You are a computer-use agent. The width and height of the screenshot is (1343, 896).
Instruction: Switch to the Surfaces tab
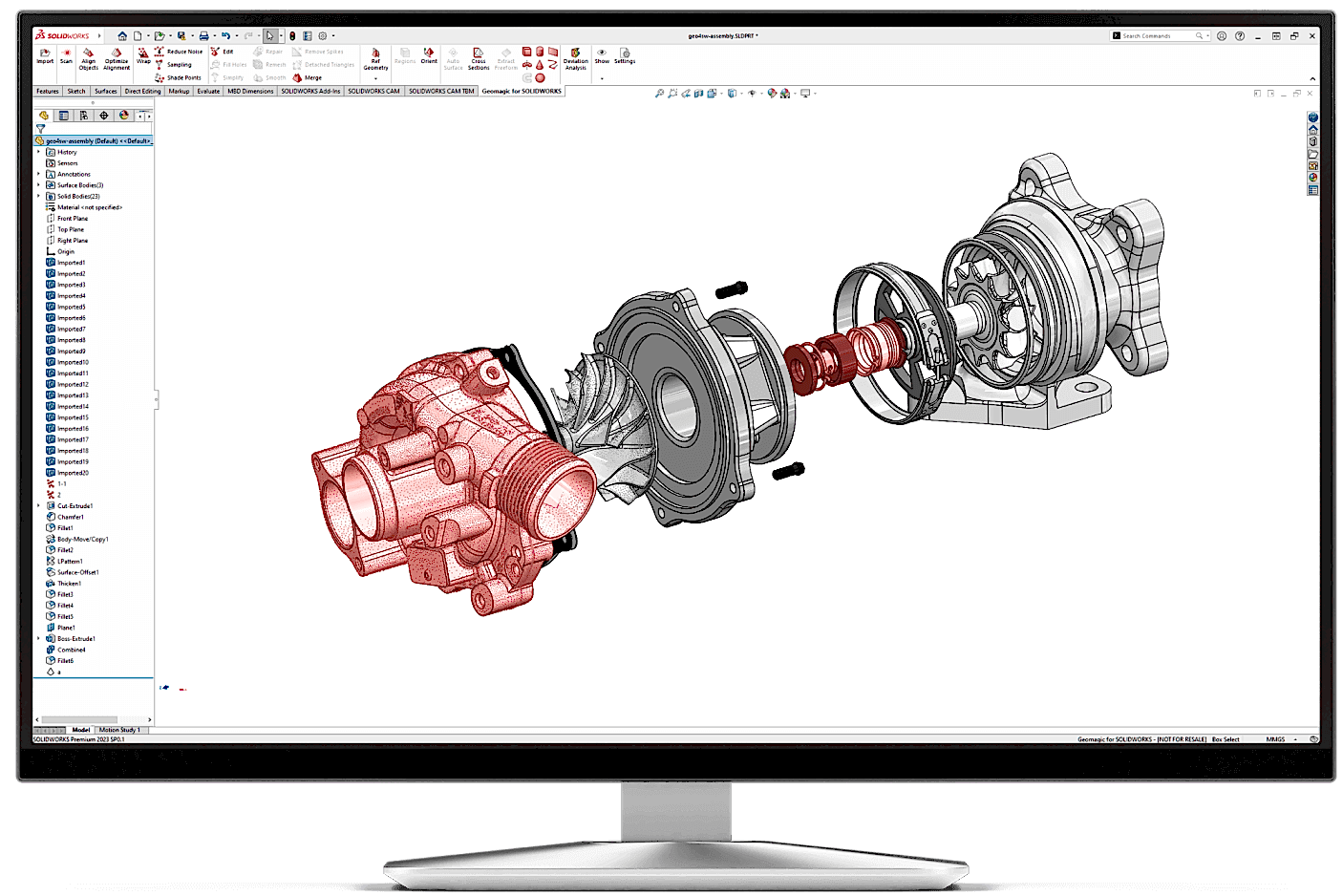[105, 92]
